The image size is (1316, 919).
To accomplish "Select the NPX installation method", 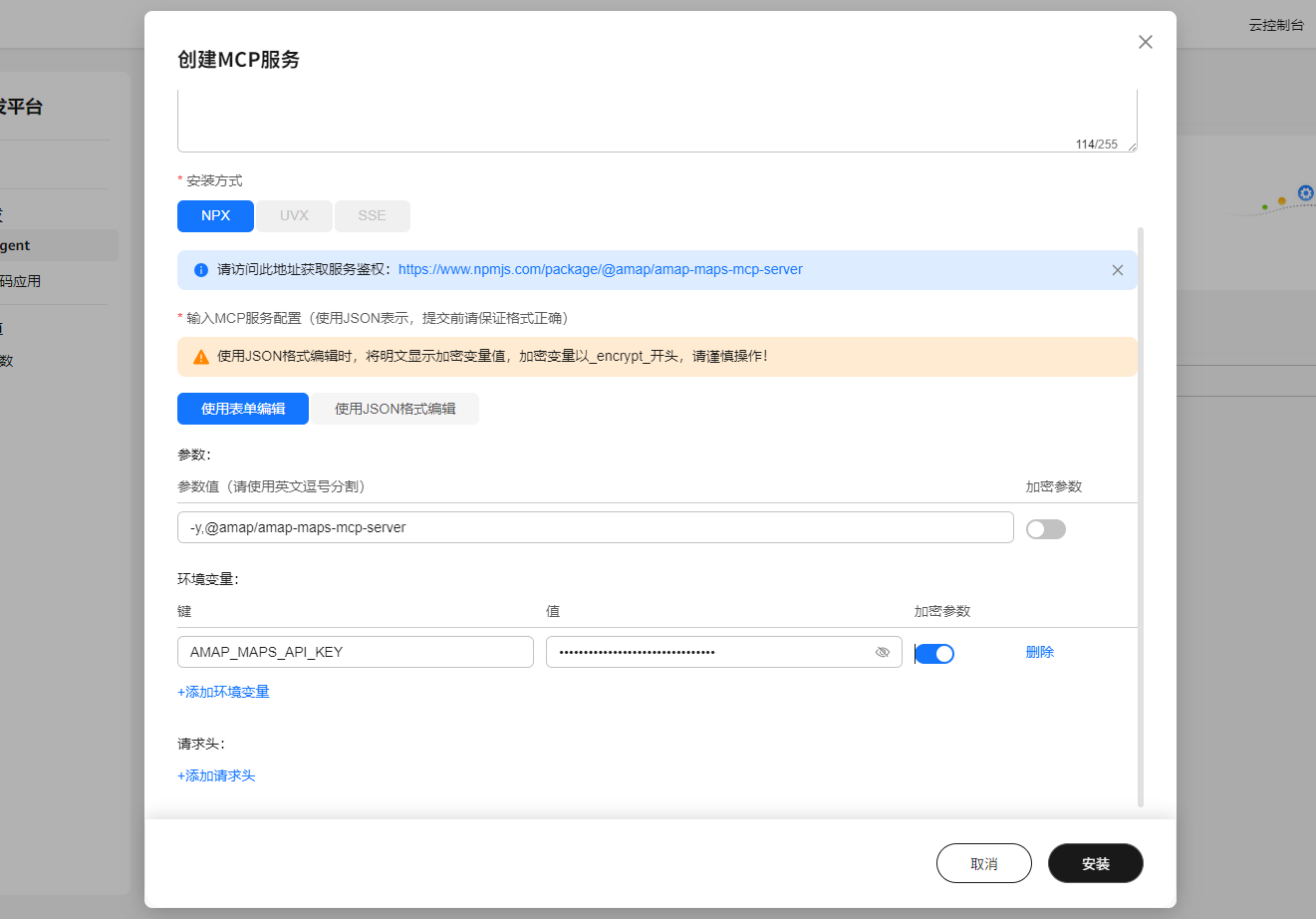I will 215,215.
